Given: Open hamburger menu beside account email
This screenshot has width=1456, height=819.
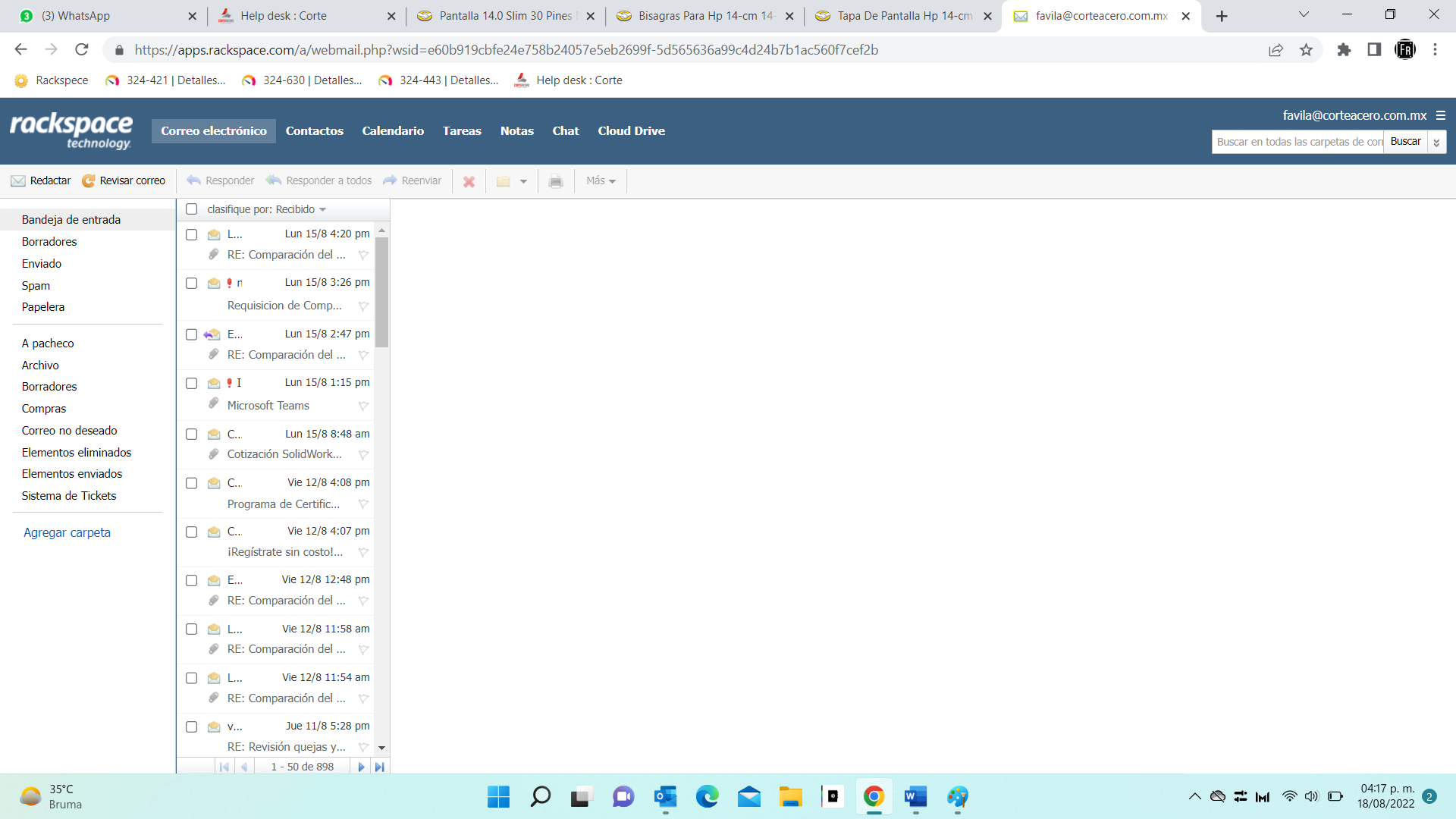Looking at the screenshot, I should tap(1440, 115).
